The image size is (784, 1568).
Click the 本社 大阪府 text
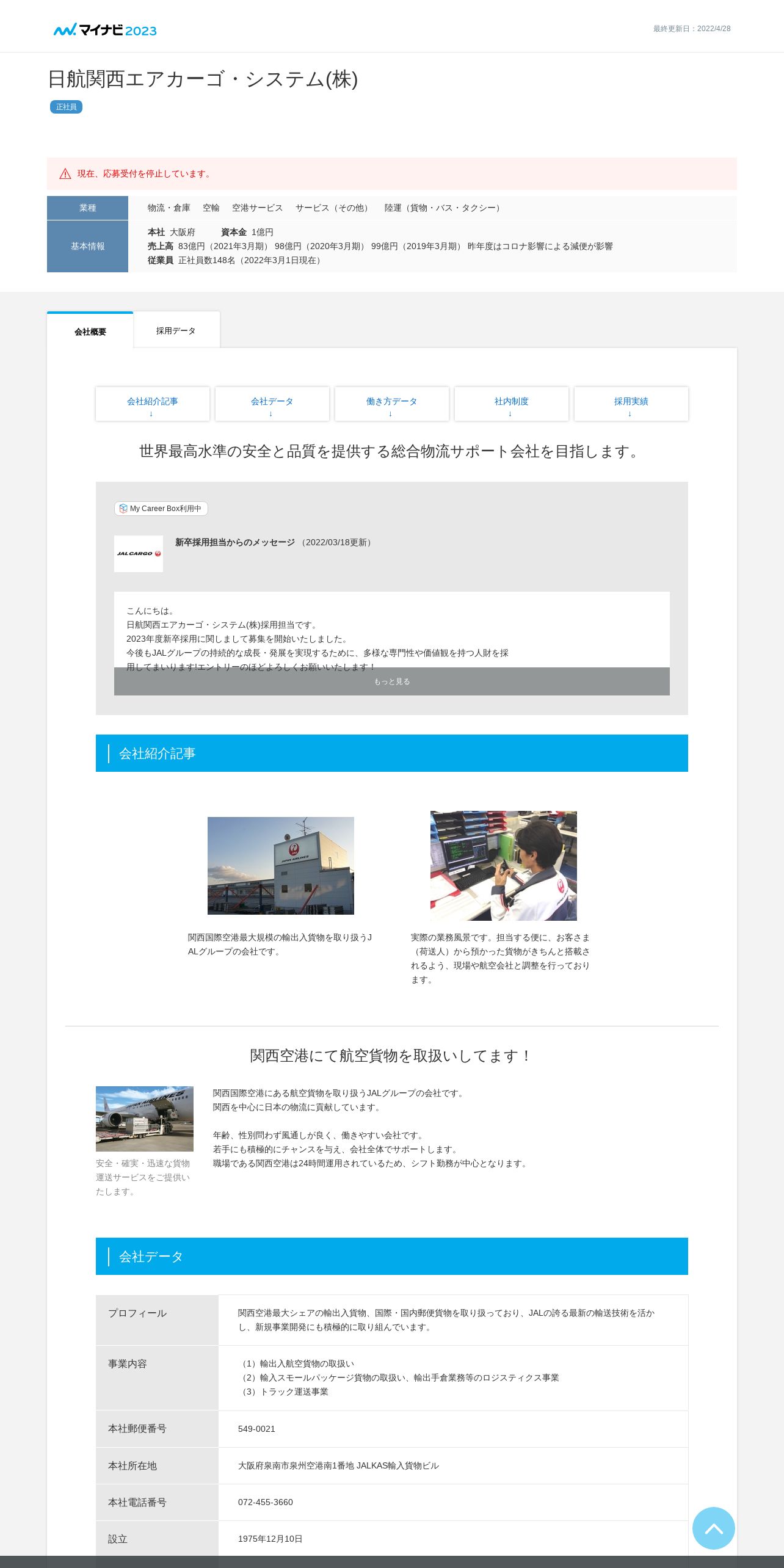pyautogui.click(x=172, y=232)
